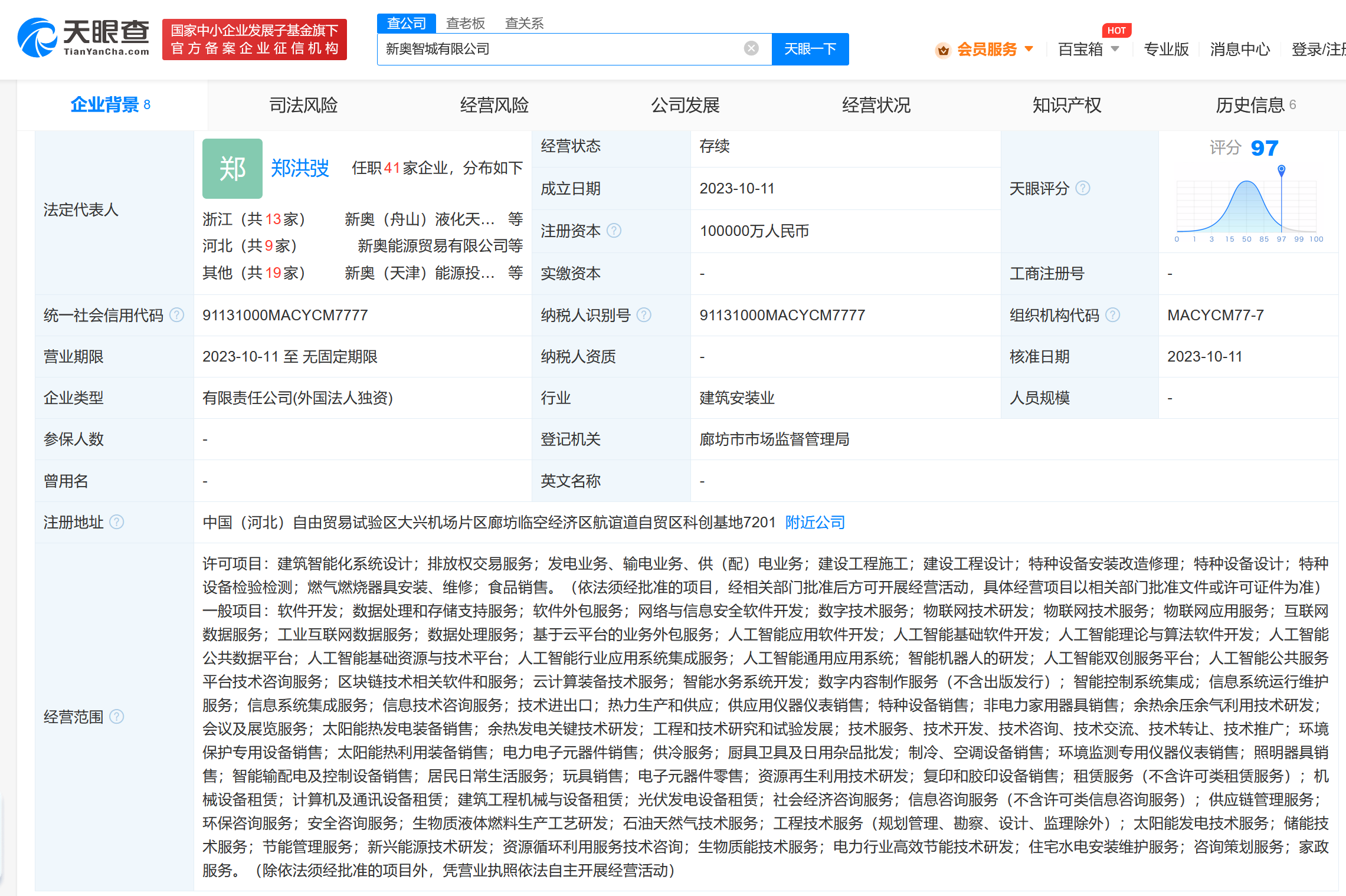Open the TianYanCha logo home link
This screenshot has width=1346, height=896.
[83, 38]
